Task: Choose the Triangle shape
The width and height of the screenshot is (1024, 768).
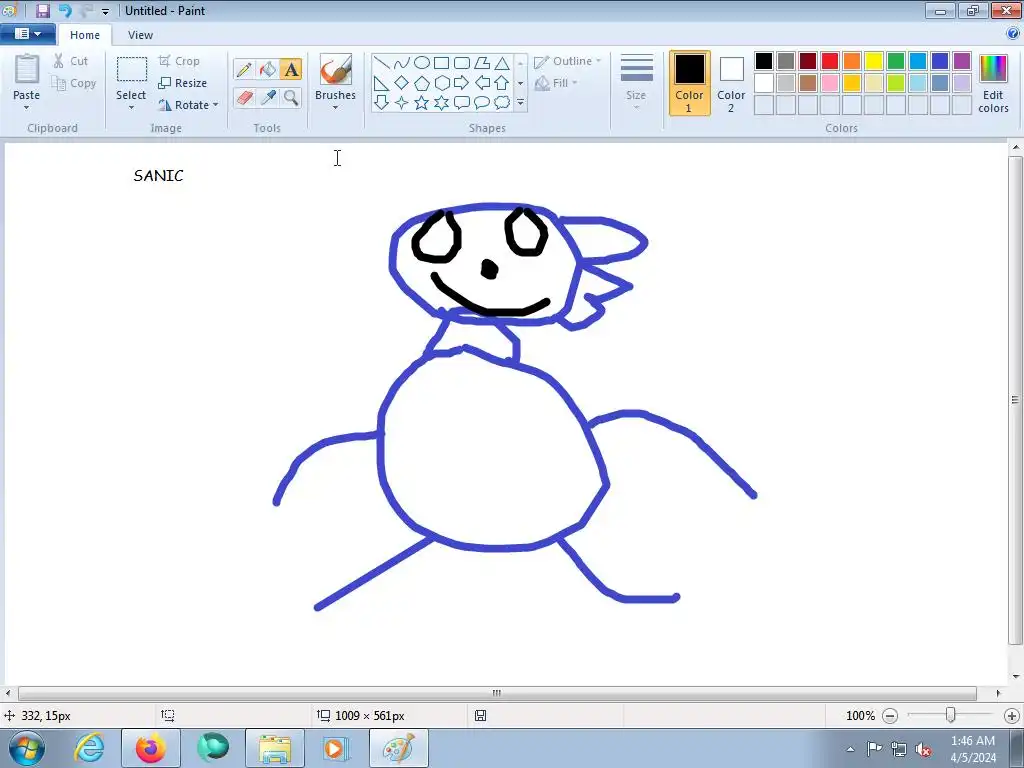Action: 502,63
